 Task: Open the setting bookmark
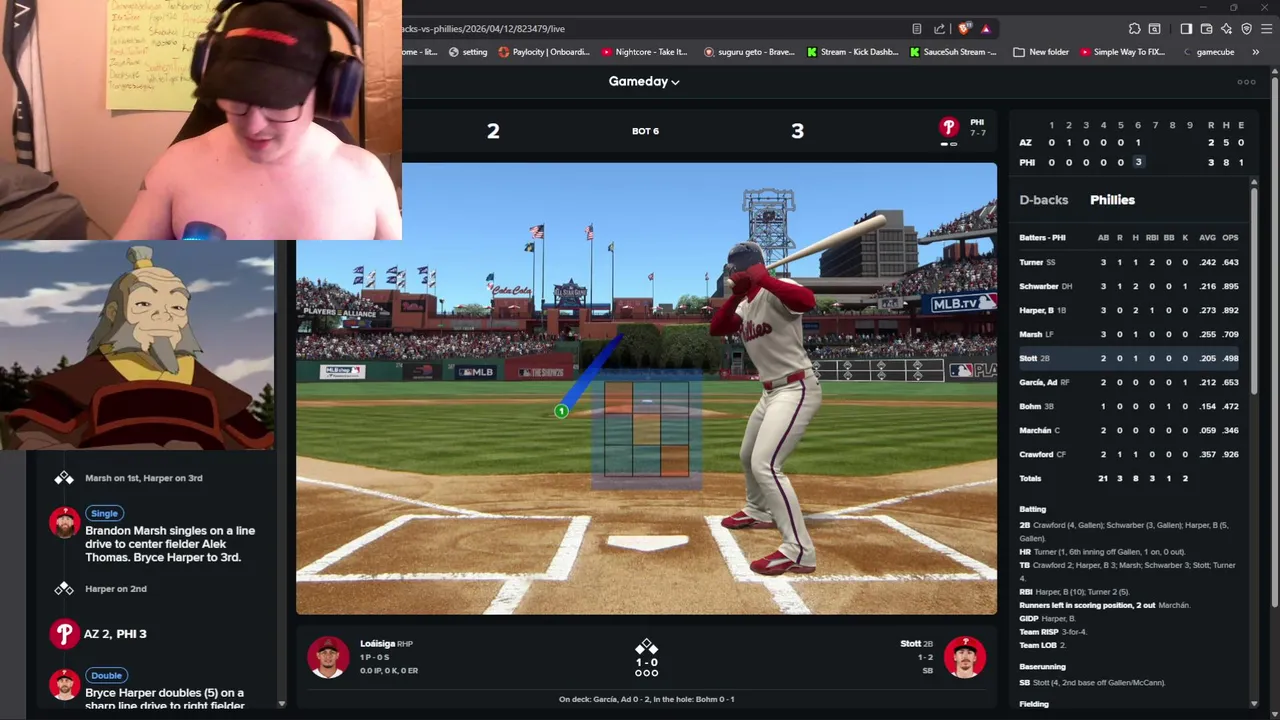click(468, 52)
